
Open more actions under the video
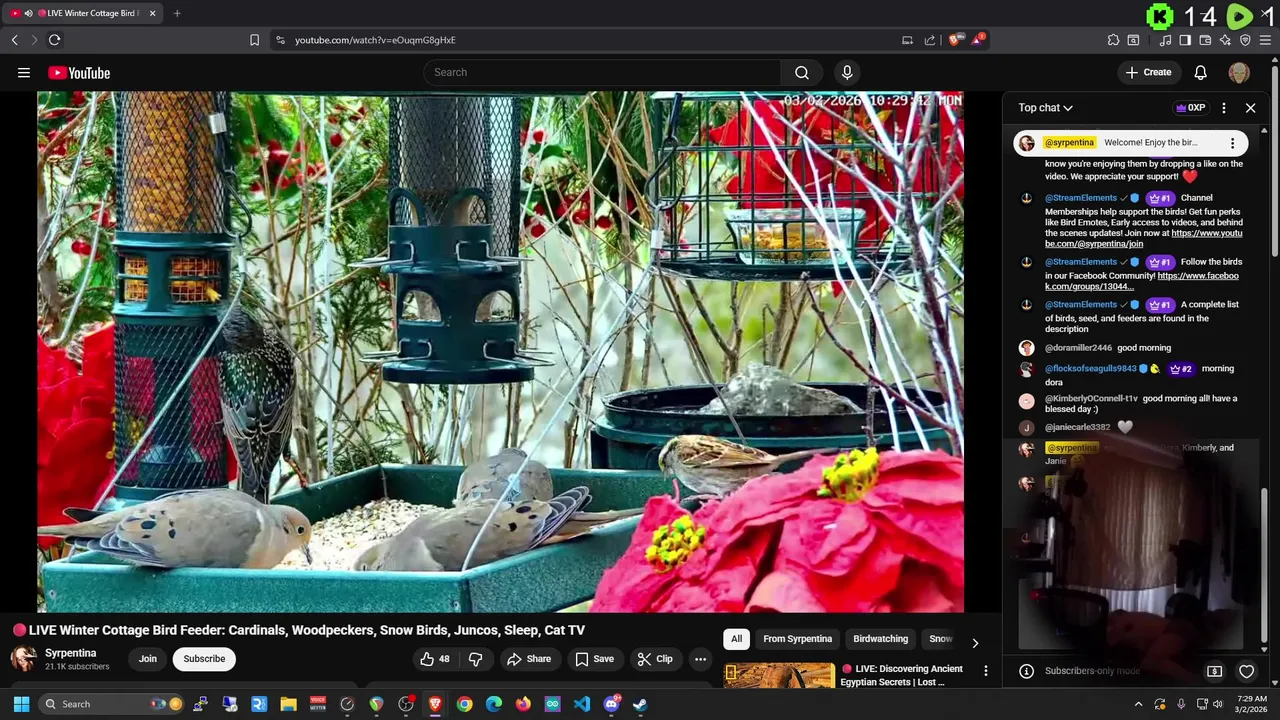pos(700,659)
